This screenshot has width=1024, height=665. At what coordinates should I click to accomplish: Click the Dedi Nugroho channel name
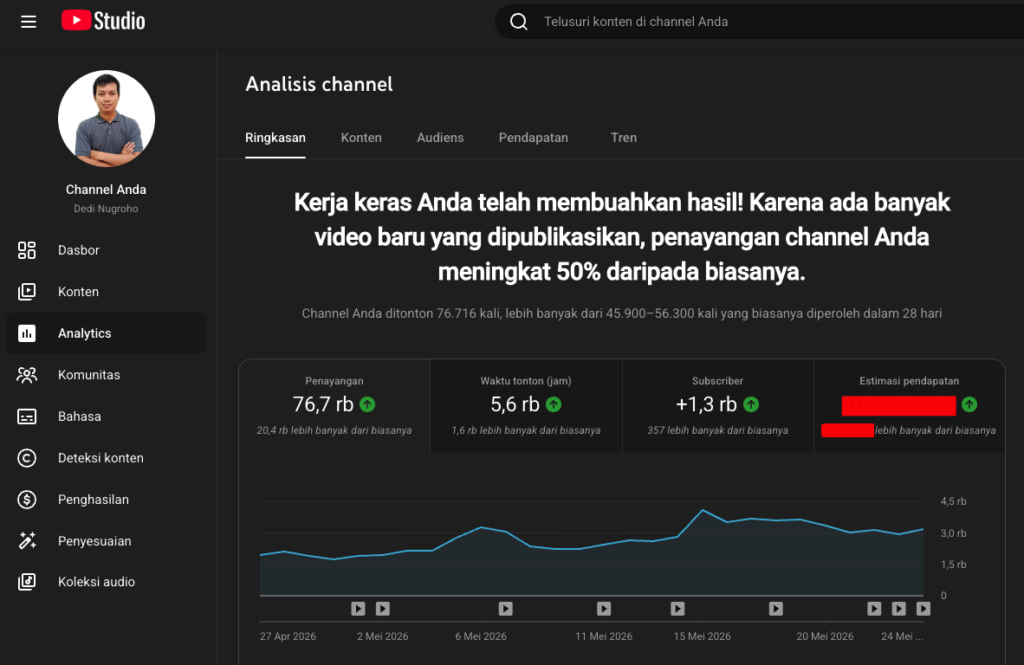106,208
